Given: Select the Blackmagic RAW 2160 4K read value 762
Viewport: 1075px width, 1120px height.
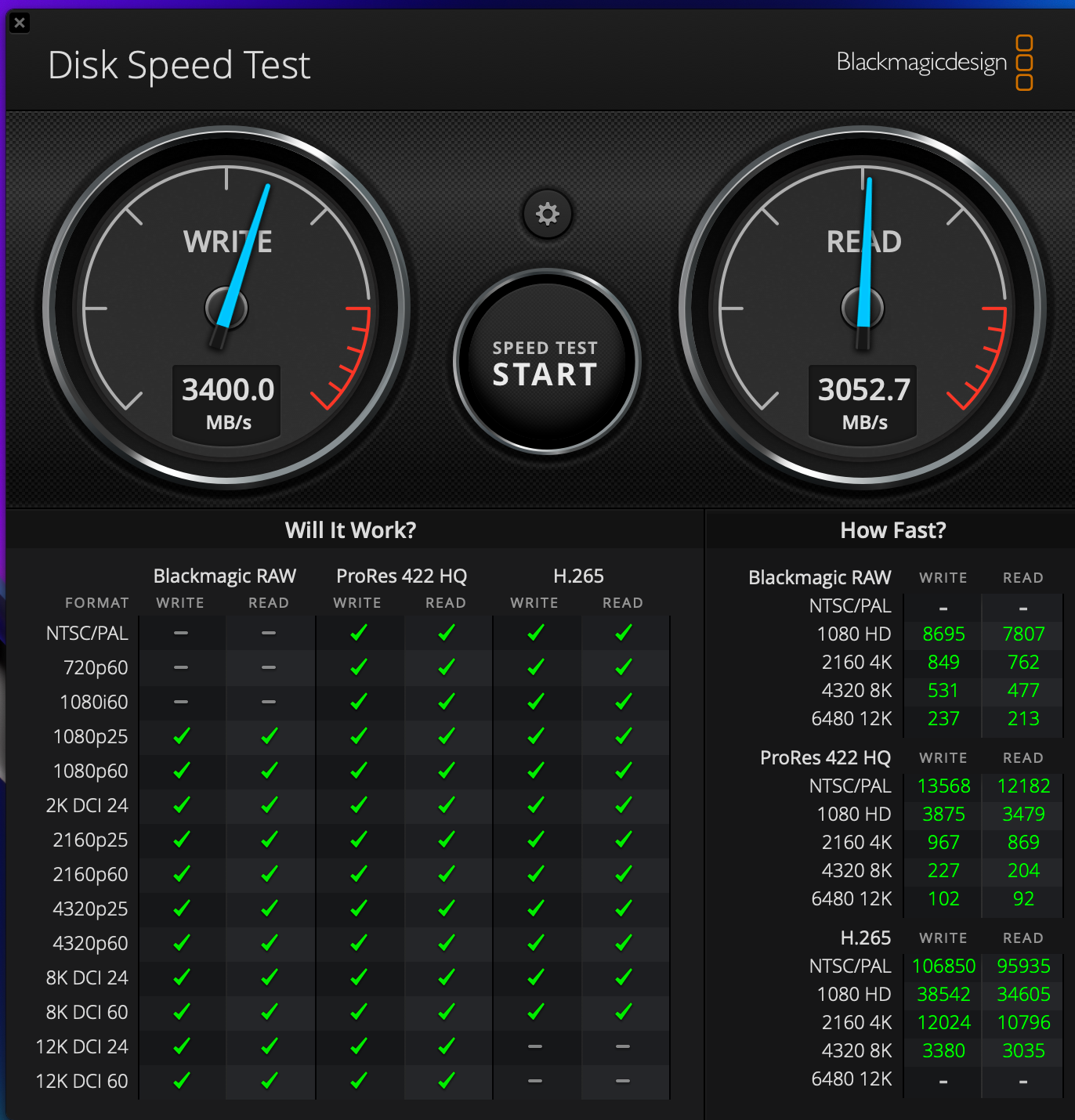Looking at the screenshot, I should (1023, 662).
